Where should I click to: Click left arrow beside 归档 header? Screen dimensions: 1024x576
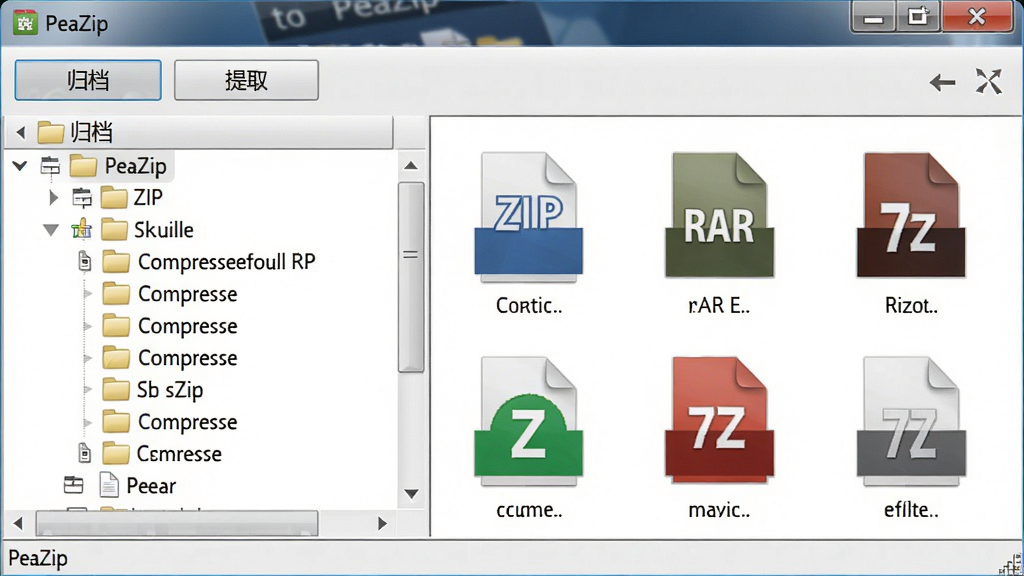coord(20,133)
